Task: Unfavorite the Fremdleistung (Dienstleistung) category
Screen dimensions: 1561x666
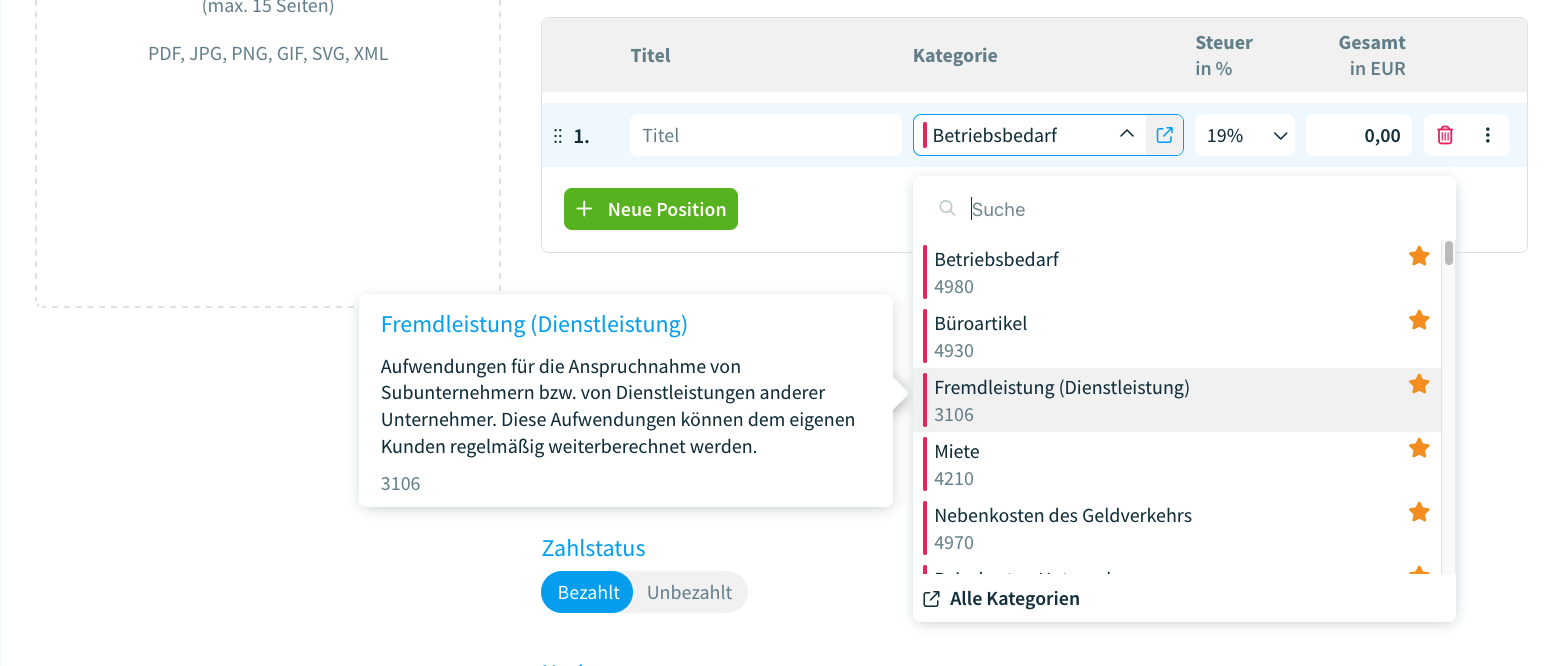Action: (x=1419, y=384)
